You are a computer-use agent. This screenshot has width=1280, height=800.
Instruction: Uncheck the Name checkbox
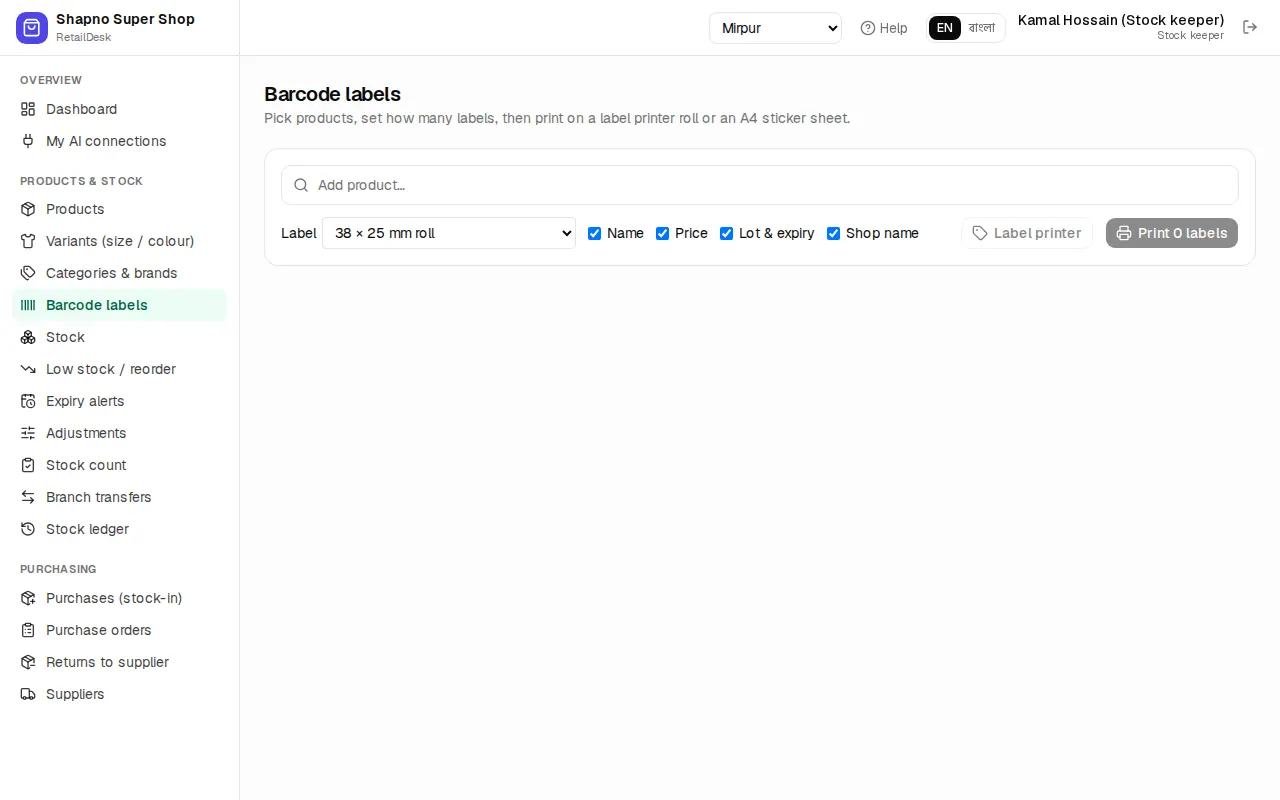click(x=595, y=233)
